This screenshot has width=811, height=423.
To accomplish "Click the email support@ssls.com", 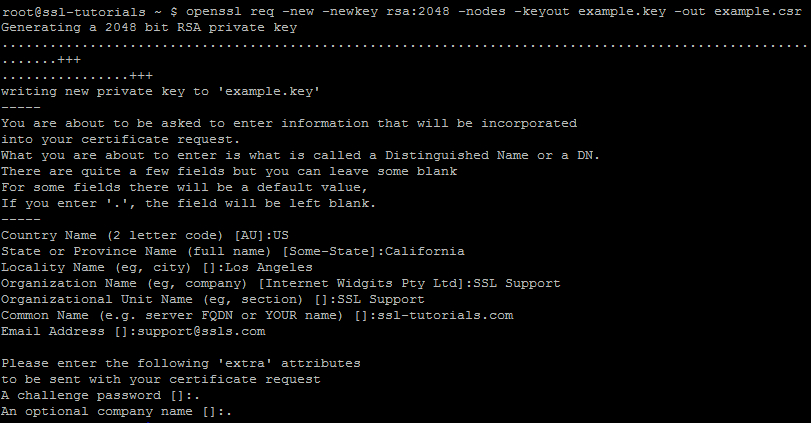I will pos(201,331).
